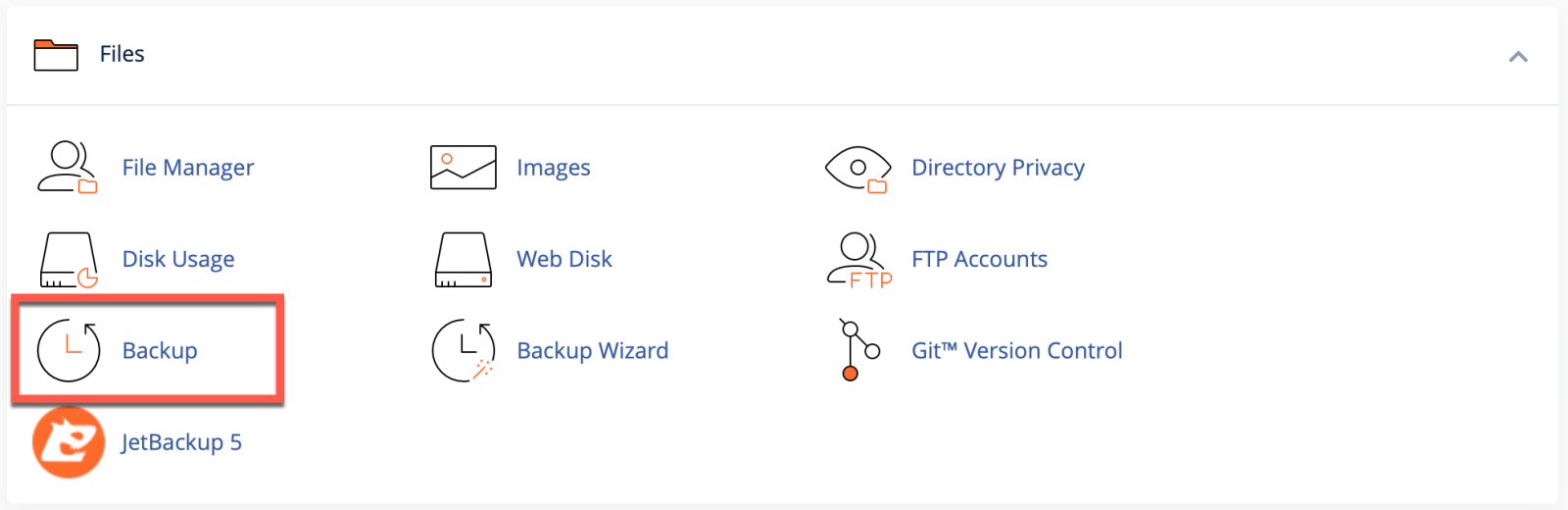Collapse the Files section with the chevron
The height and width of the screenshot is (510, 1568).
click(x=1518, y=57)
